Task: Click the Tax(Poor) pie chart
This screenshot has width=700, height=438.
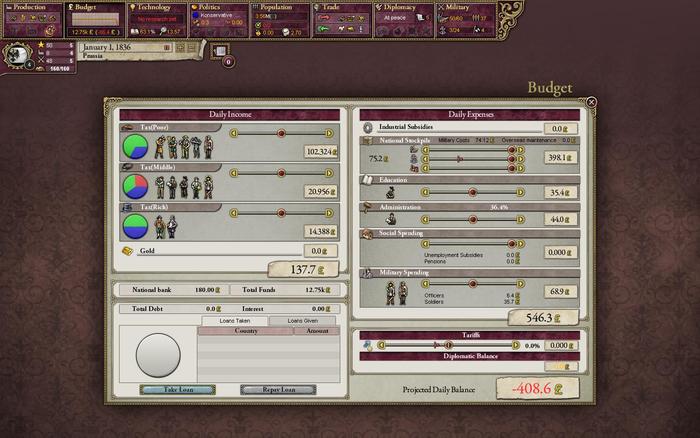Action: click(135, 147)
